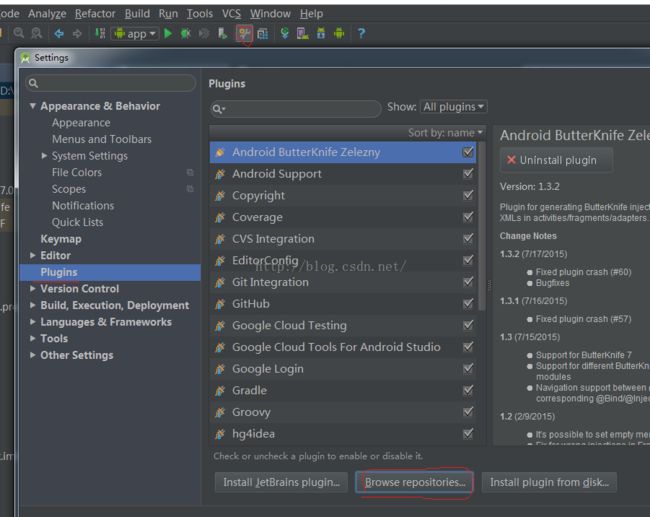Click the copy icon next to File Colors
The height and width of the screenshot is (517, 650).
[190, 172]
